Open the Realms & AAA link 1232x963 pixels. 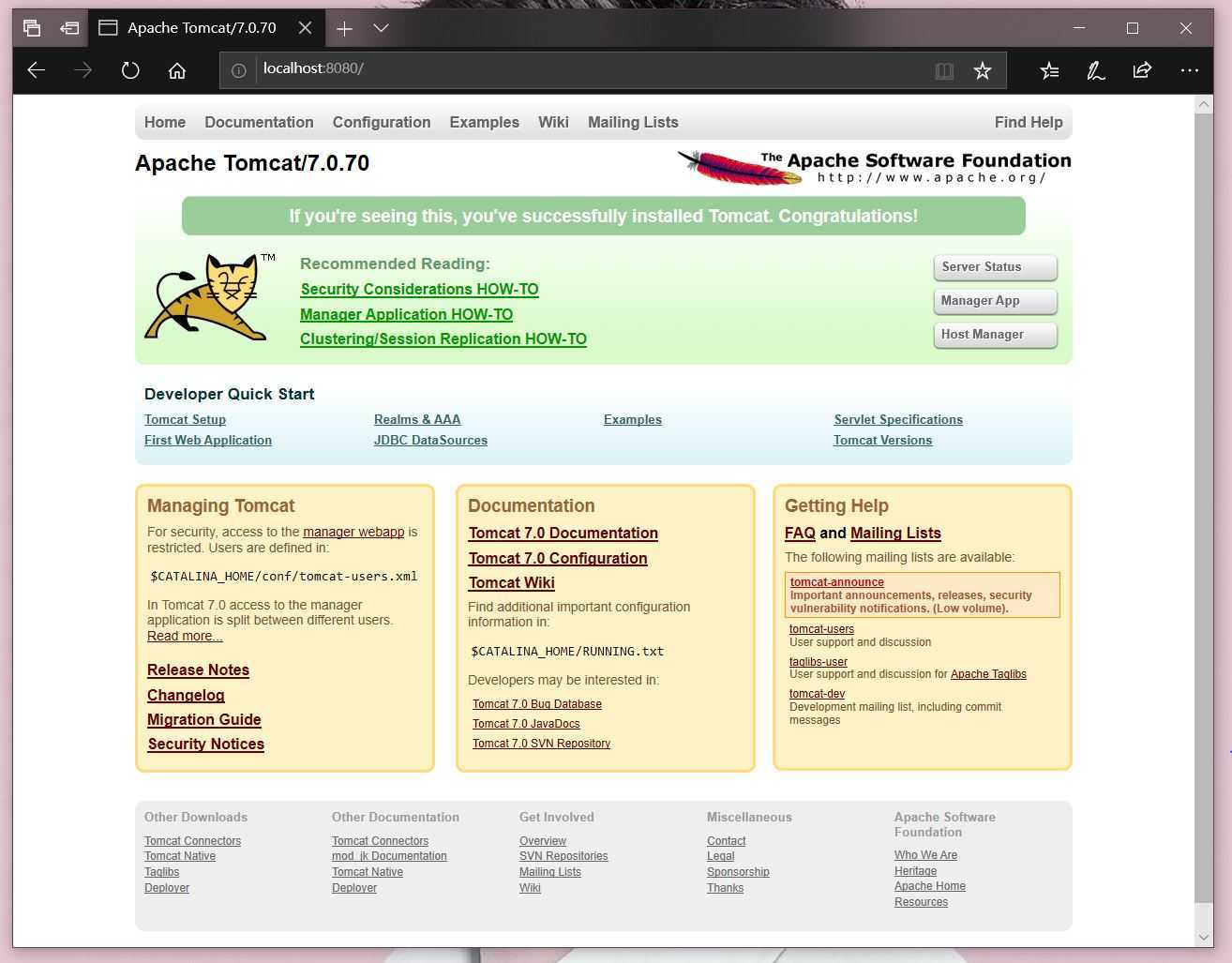pyautogui.click(x=417, y=420)
